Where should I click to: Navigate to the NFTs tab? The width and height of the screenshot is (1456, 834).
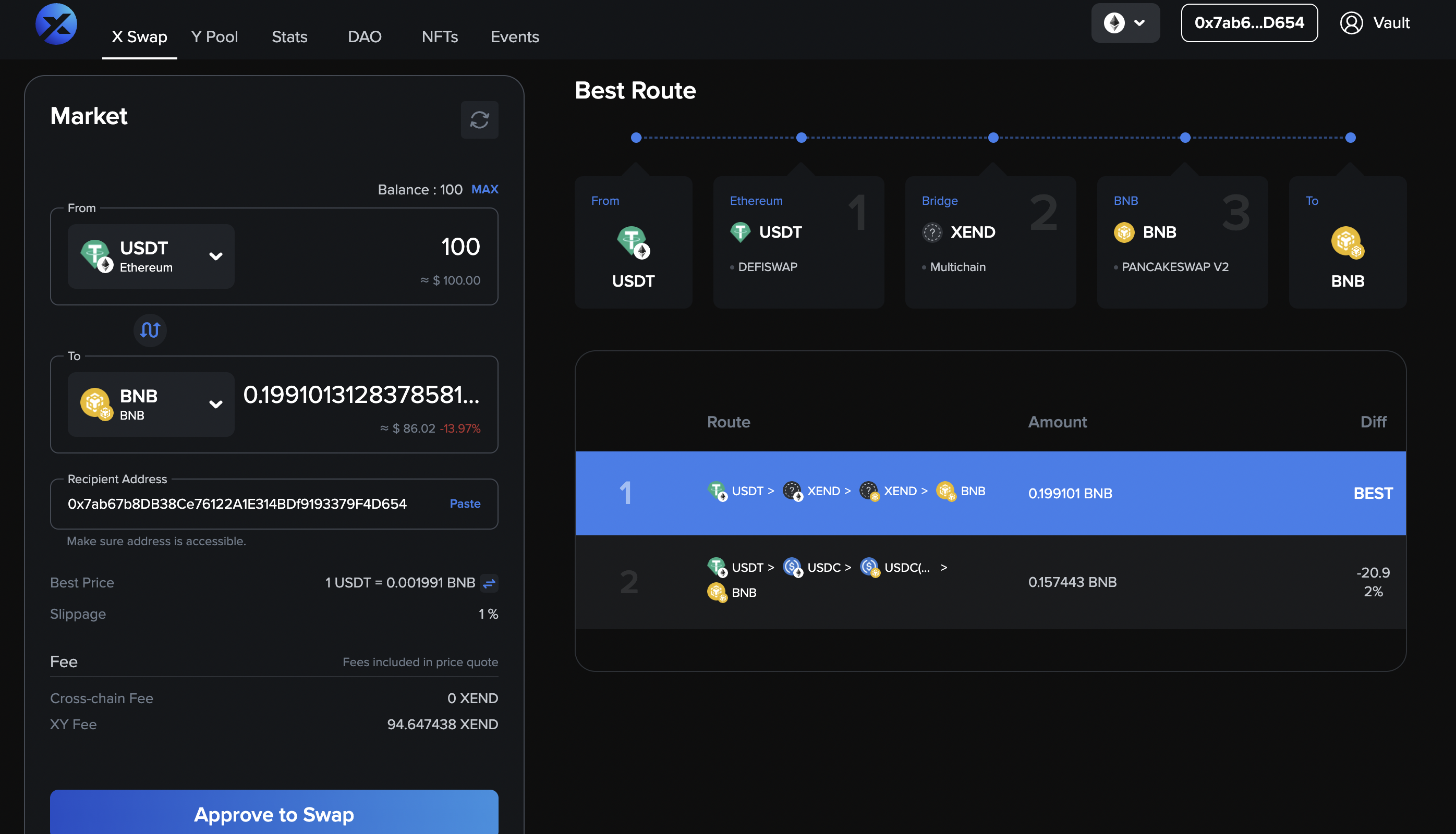coord(440,36)
